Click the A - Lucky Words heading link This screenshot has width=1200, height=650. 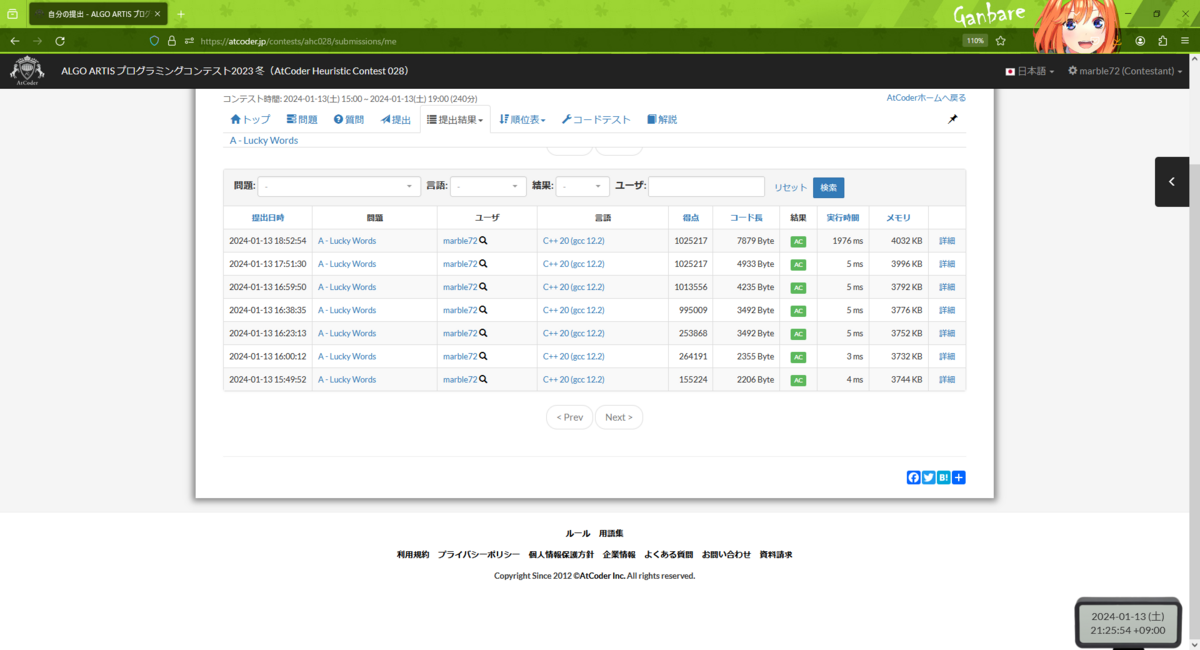(x=264, y=140)
